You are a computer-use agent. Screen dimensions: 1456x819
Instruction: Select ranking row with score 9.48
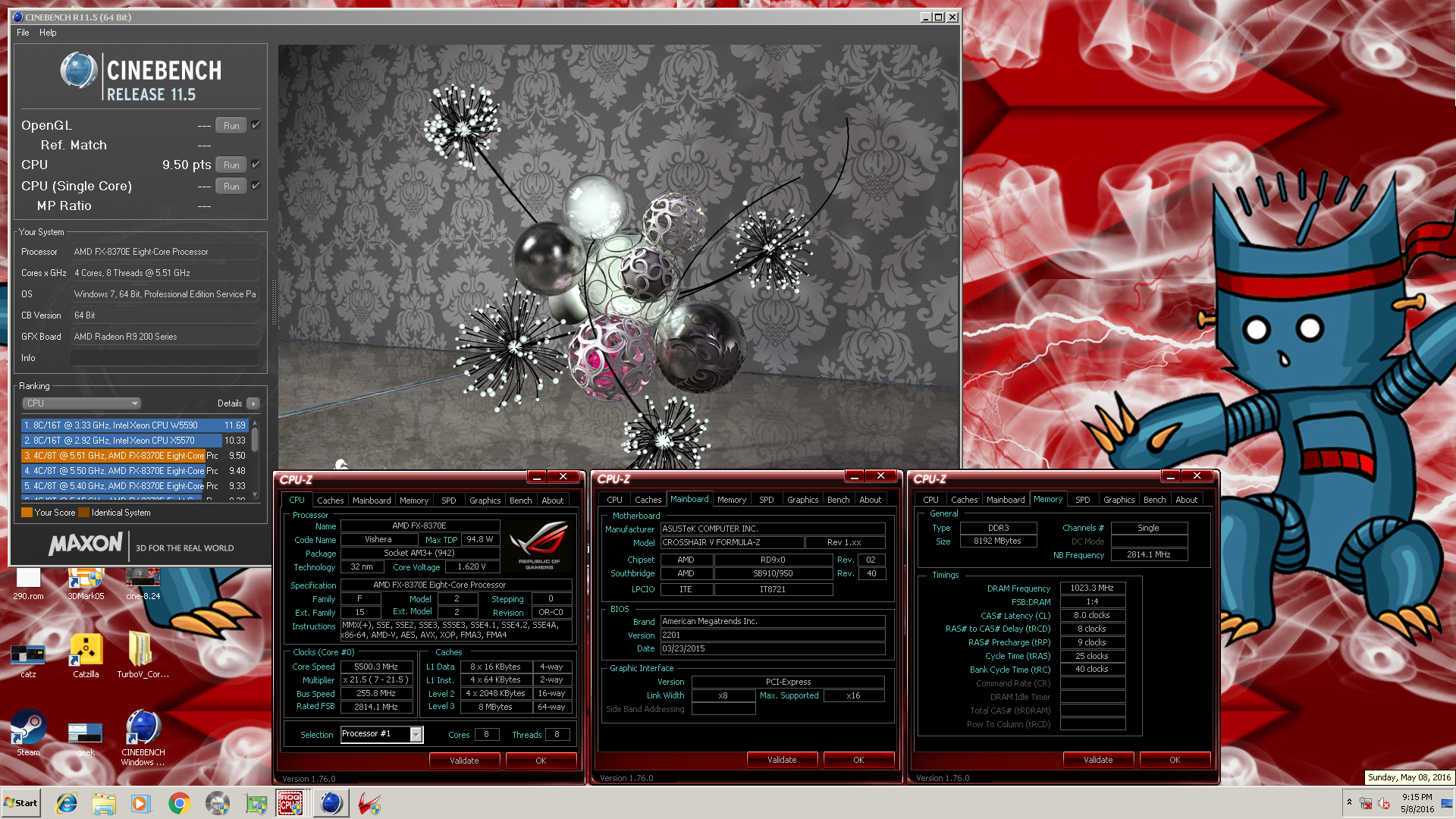[135, 471]
